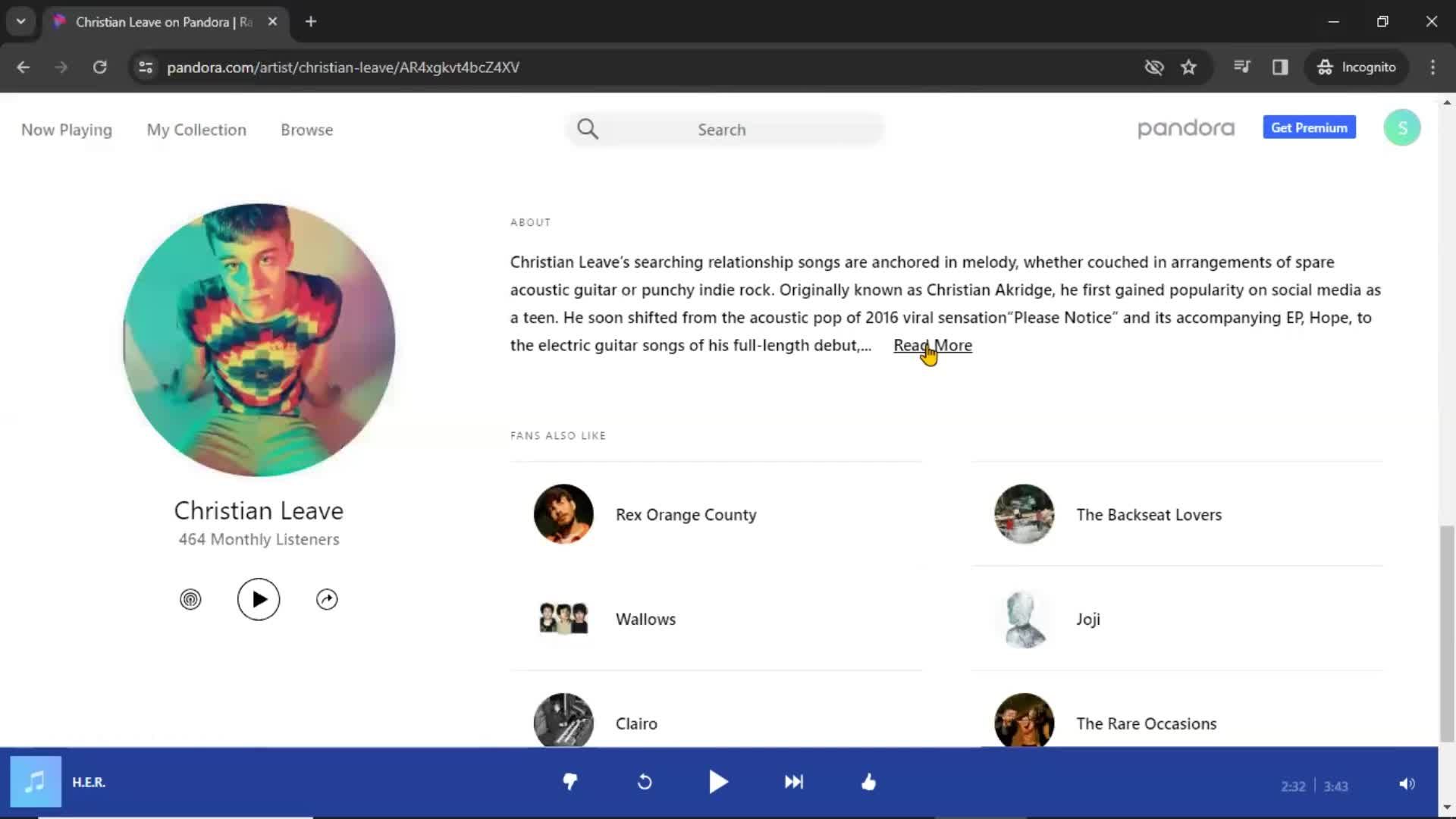
Task: Thumb up the current track
Action: (869, 782)
